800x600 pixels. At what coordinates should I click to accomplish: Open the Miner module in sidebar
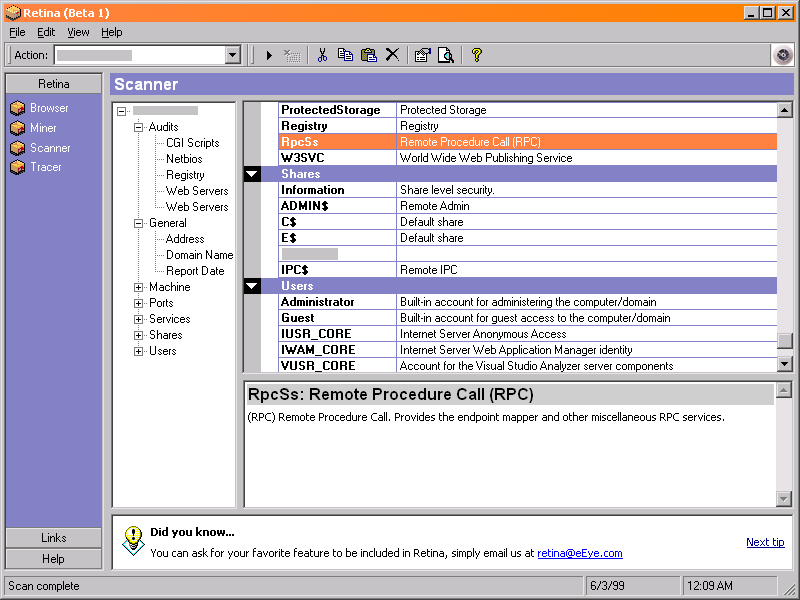point(43,128)
